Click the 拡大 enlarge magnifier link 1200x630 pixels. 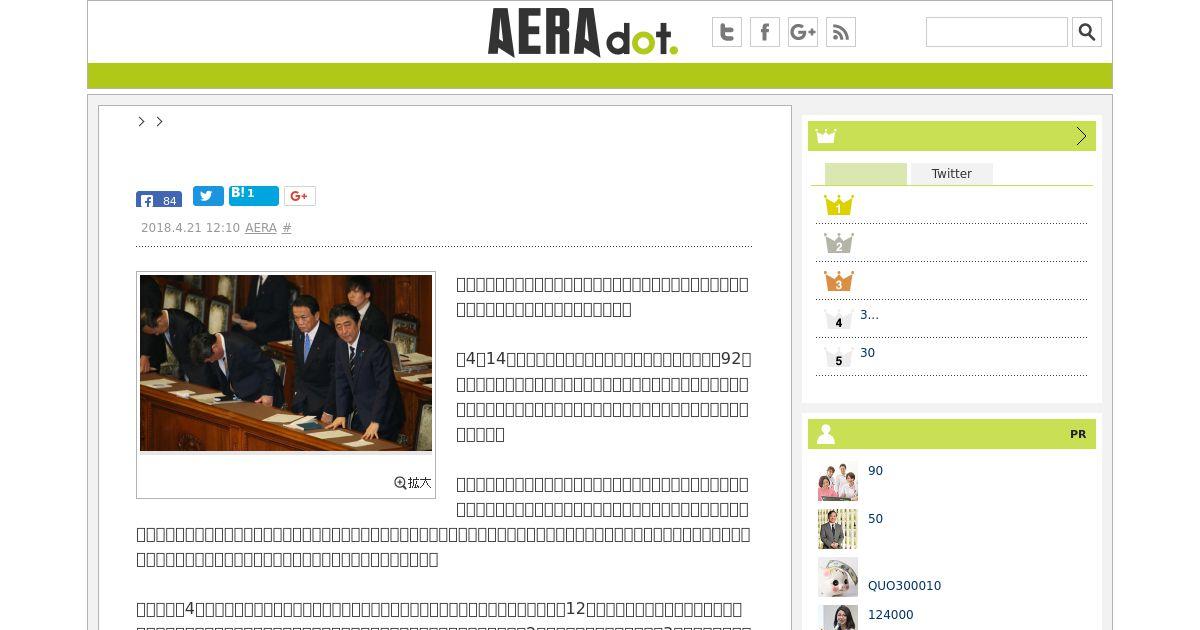pyautogui.click(x=413, y=482)
